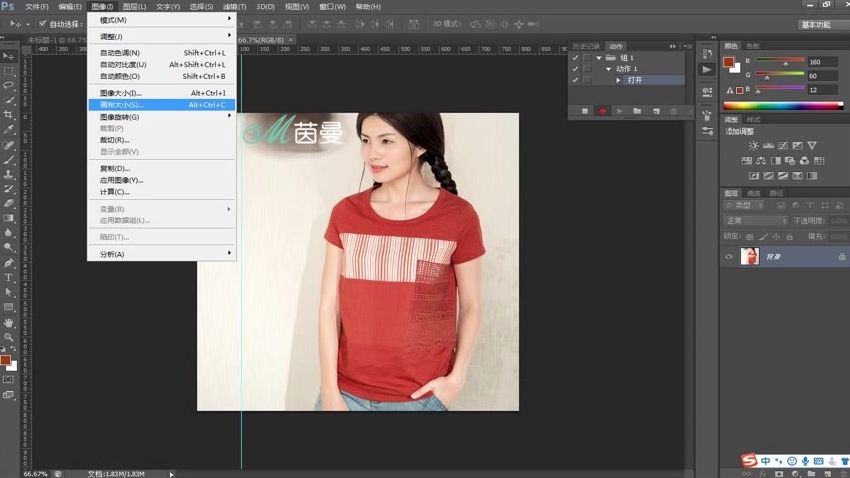Toggle the checkmark for action 组 1
The height and width of the screenshot is (478, 850).
click(x=574, y=58)
